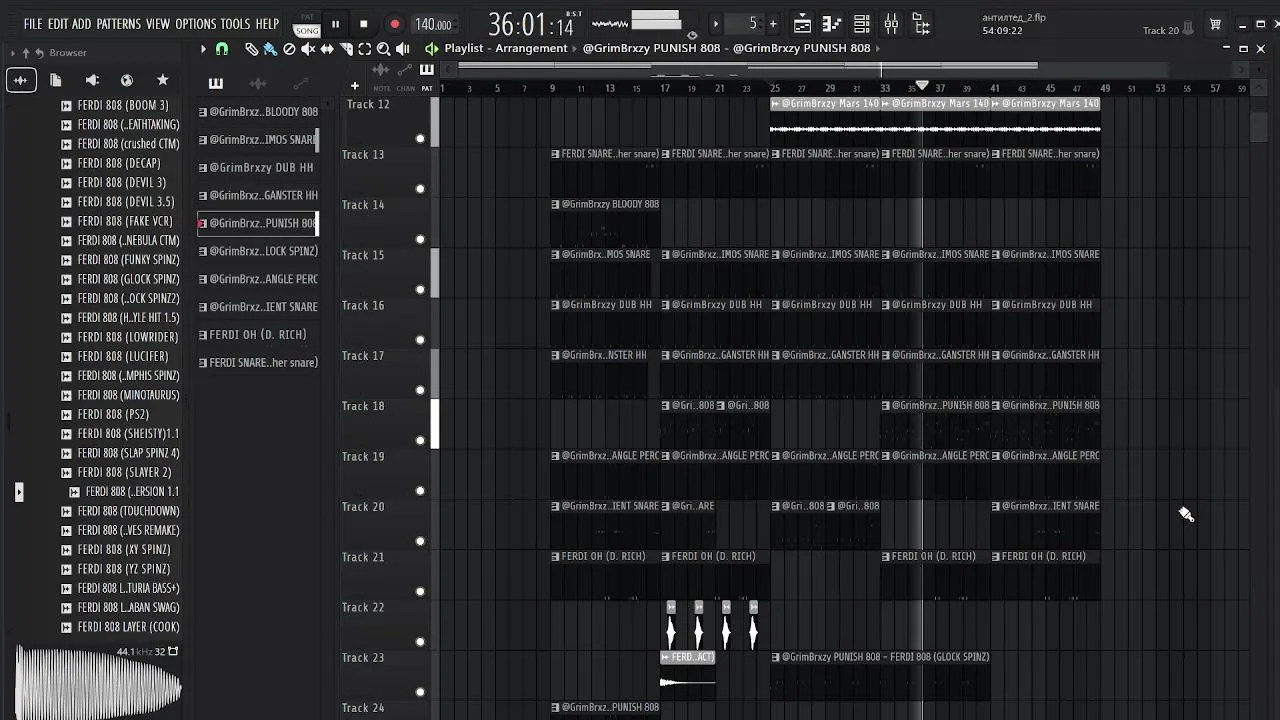Open the Channel rack from top toolbar
This screenshot has width=1280, height=720.
(x=862, y=24)
